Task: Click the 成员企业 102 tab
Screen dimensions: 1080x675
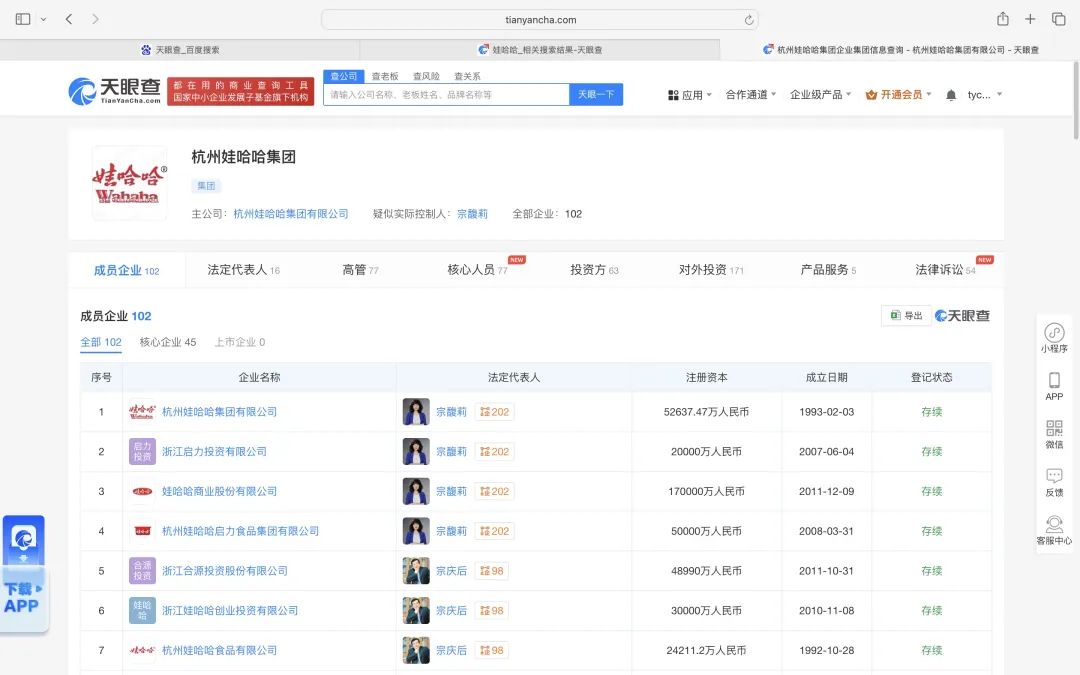Action: pyautogui.click(x=127, y=271)
